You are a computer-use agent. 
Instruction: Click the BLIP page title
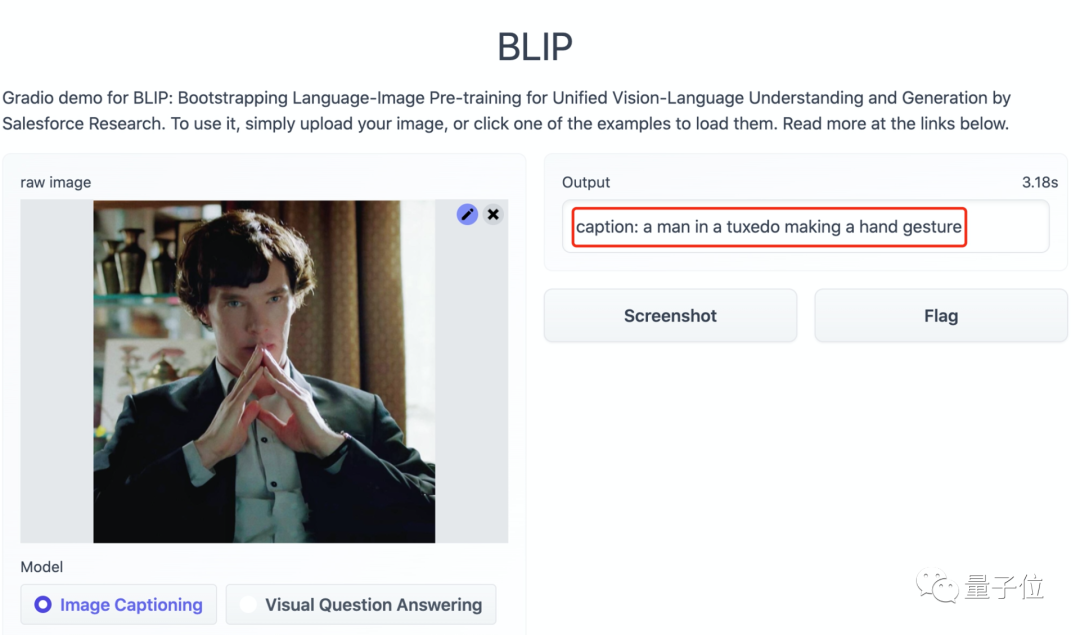(535, 47)
